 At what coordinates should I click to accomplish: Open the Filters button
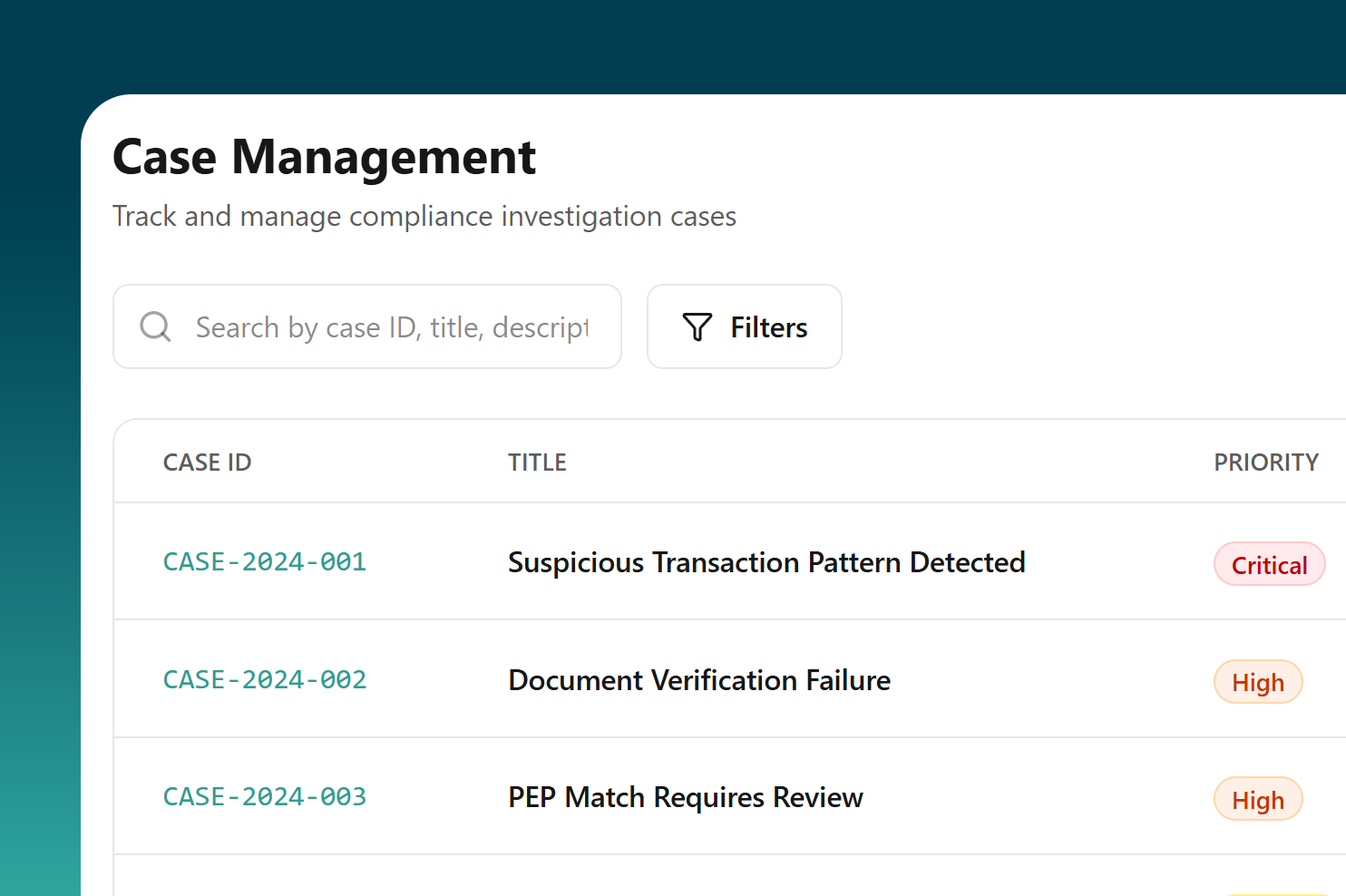click(x=744, y=326)
